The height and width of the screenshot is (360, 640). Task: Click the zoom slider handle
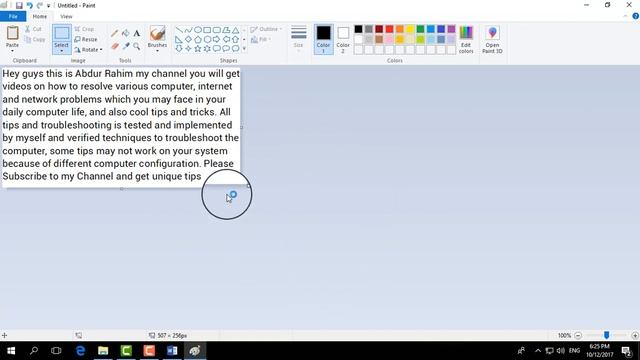[x=607, y=335]
